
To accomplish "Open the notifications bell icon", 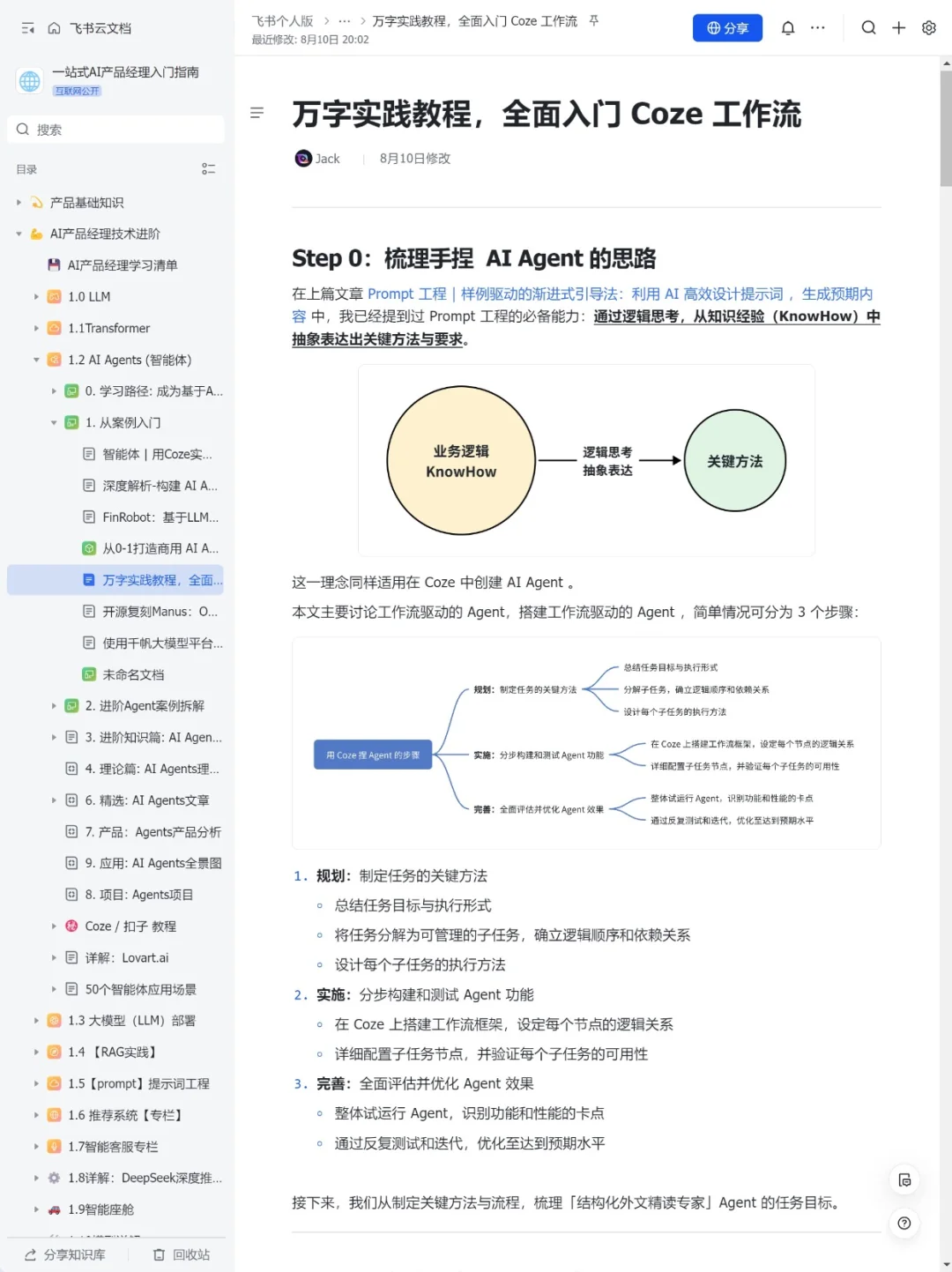I will pyautogui.click(x=787, y=27).
